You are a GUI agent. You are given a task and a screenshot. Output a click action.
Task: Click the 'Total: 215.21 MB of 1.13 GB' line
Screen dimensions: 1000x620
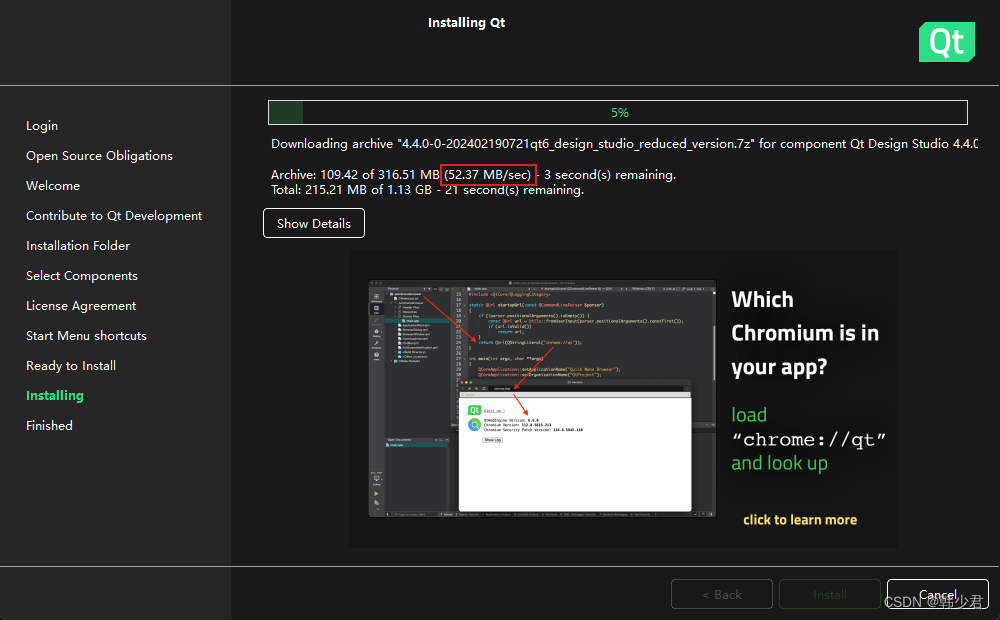point(427,190)
